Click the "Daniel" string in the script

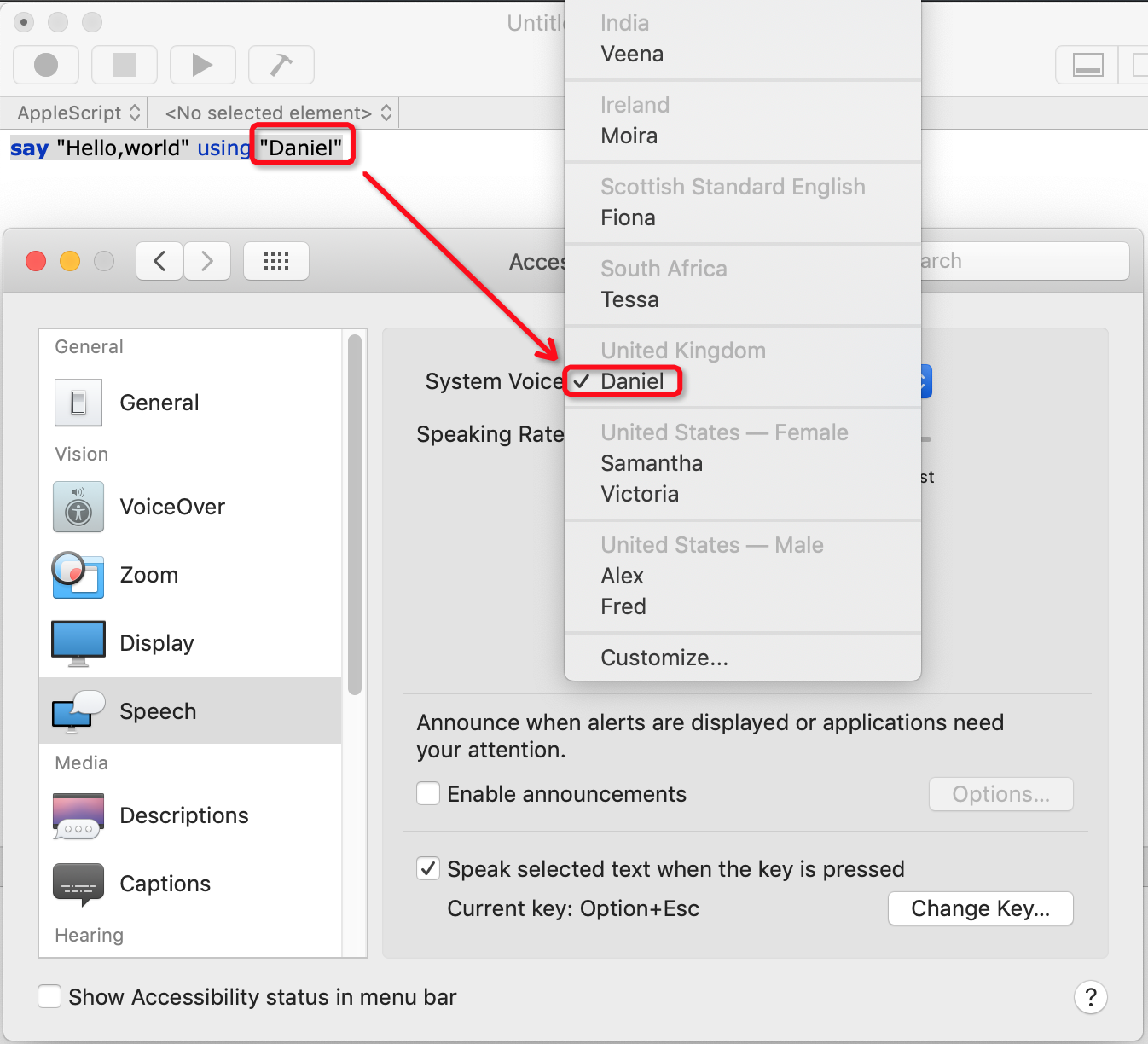click(301, 148)
